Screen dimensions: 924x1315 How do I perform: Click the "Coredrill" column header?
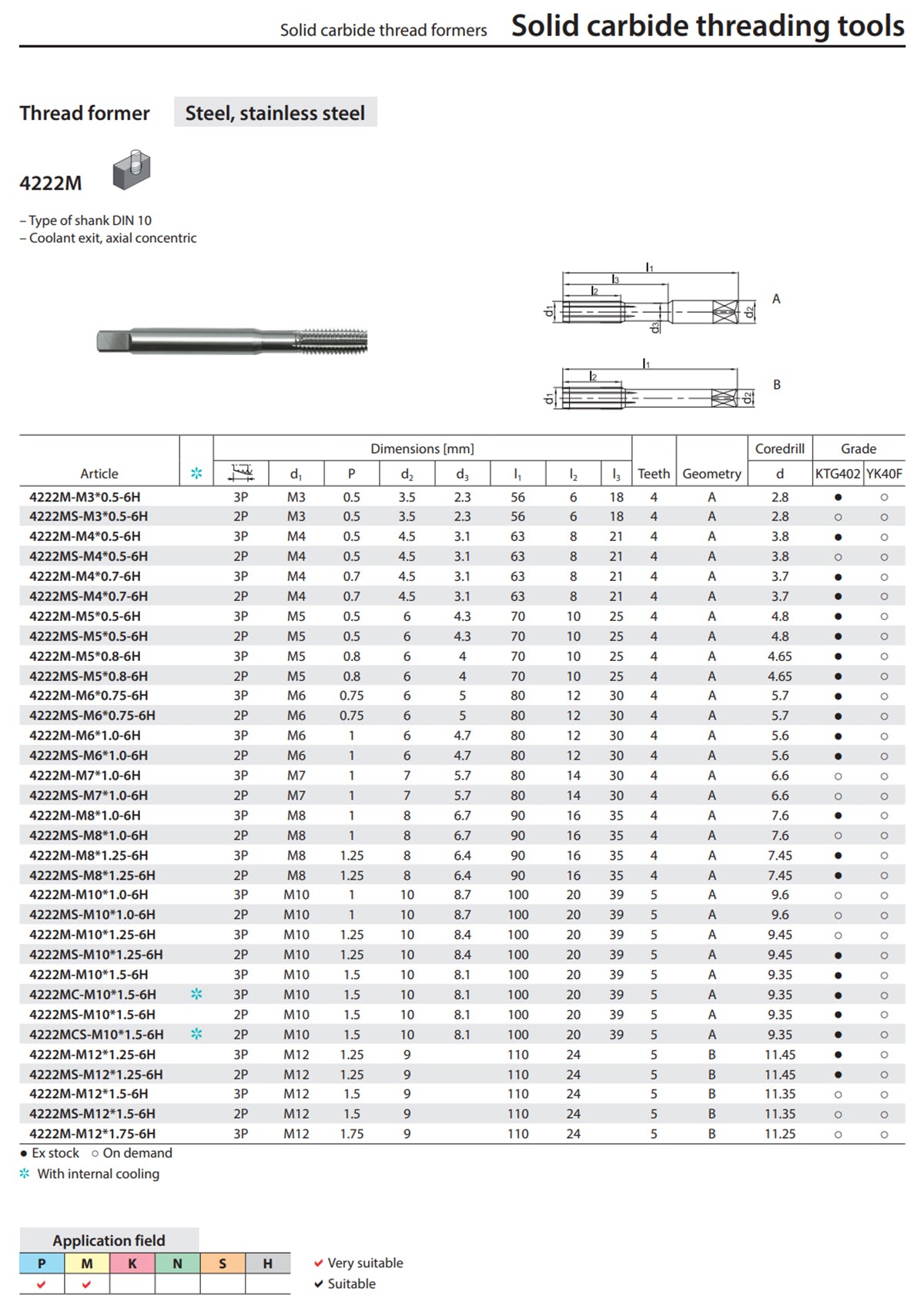[x=780, y=448]
